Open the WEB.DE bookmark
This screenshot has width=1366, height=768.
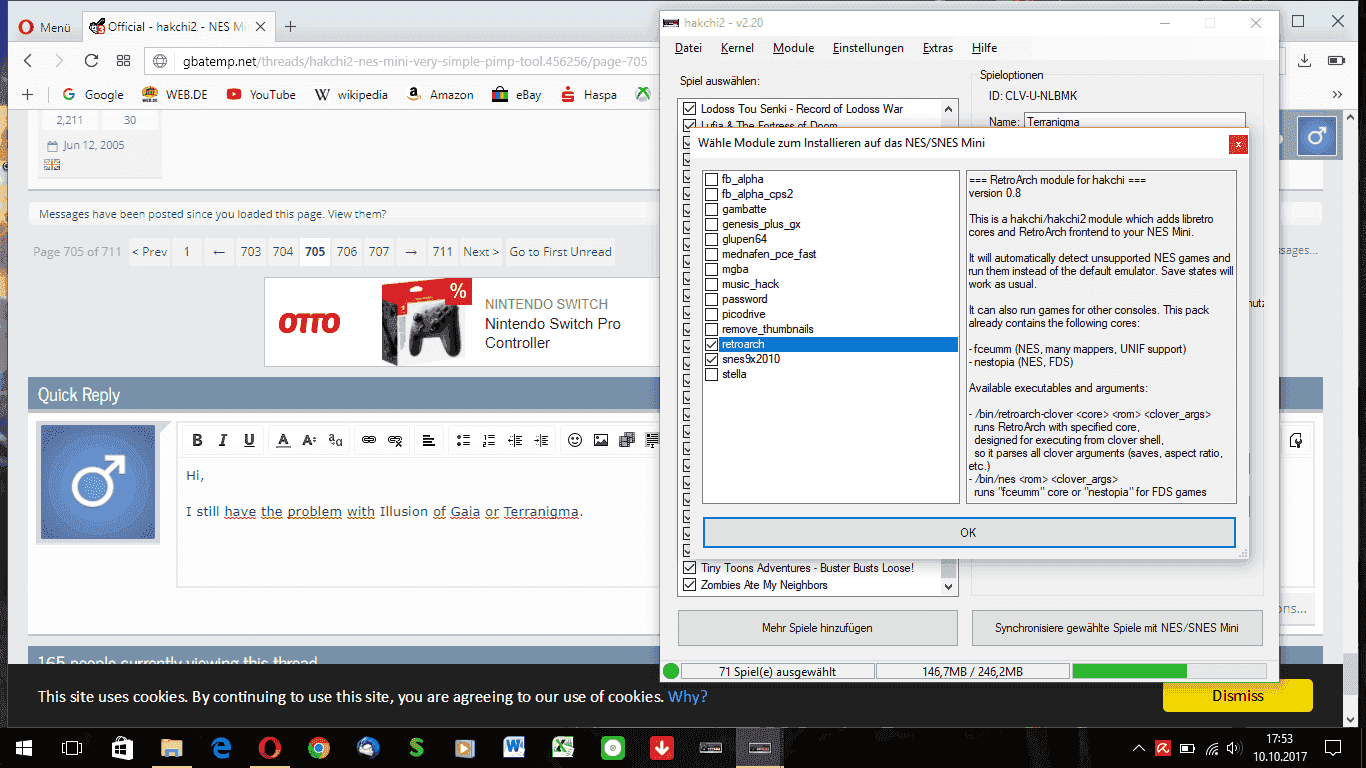[x=175, y=95]
